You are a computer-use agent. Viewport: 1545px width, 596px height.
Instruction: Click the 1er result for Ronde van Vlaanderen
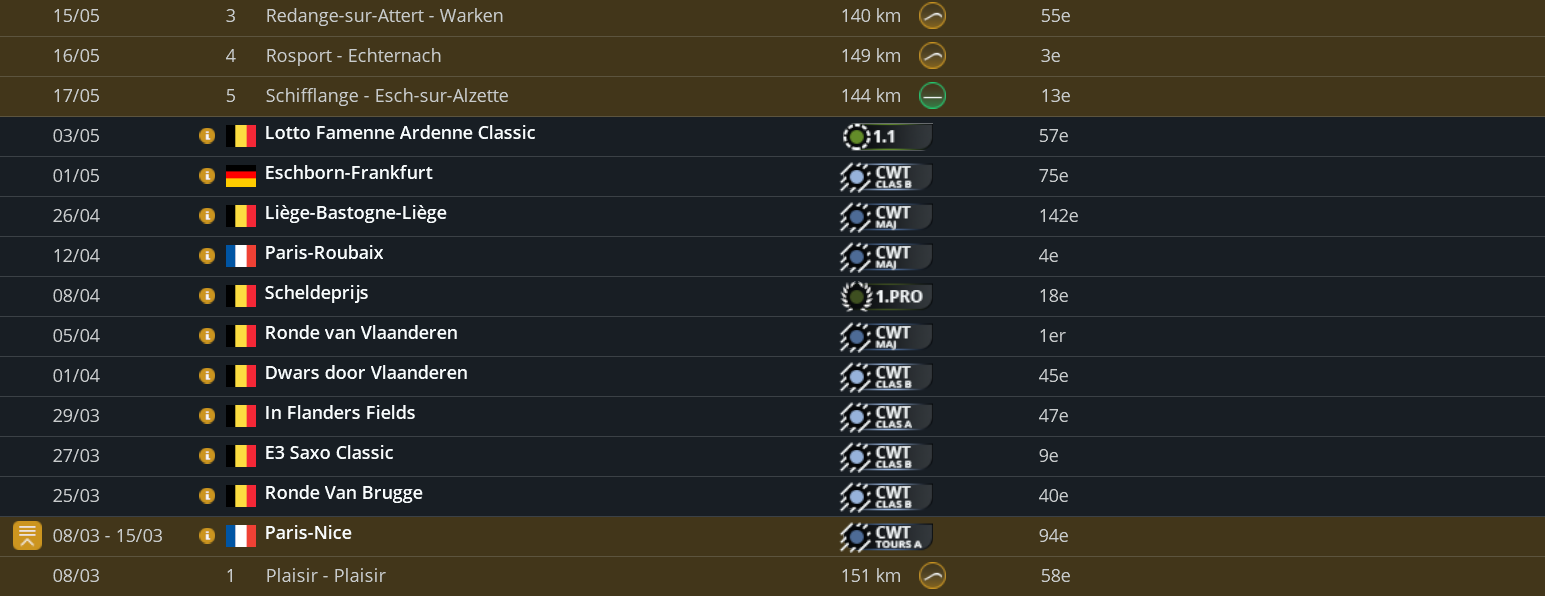click(1052, 336)
